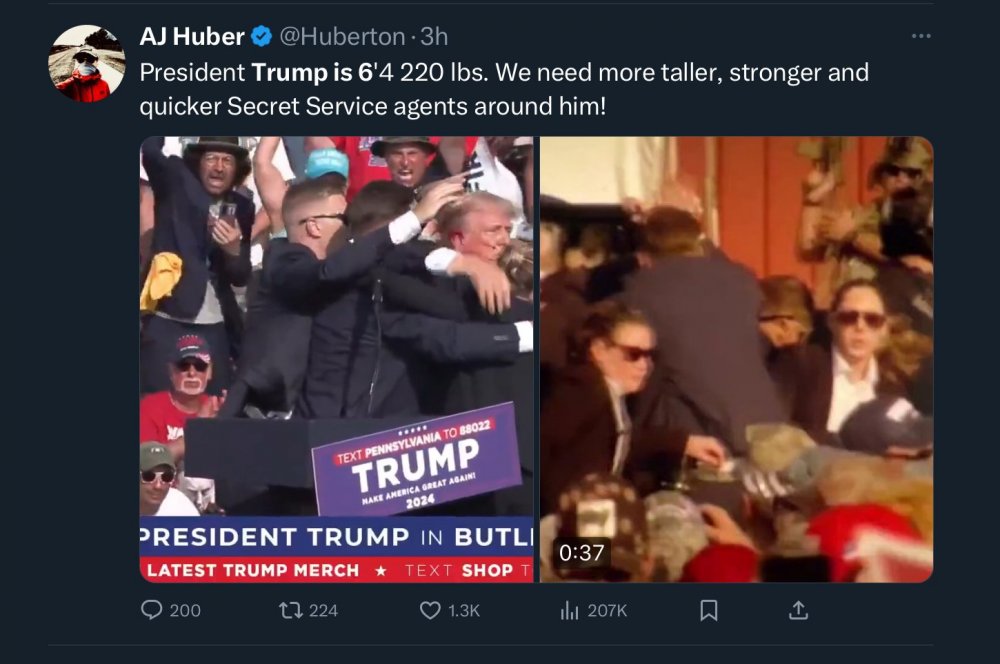Screen dimensions: 1000x664
Task: Click the 224 reposts count
Action: [x=323, y=611]
